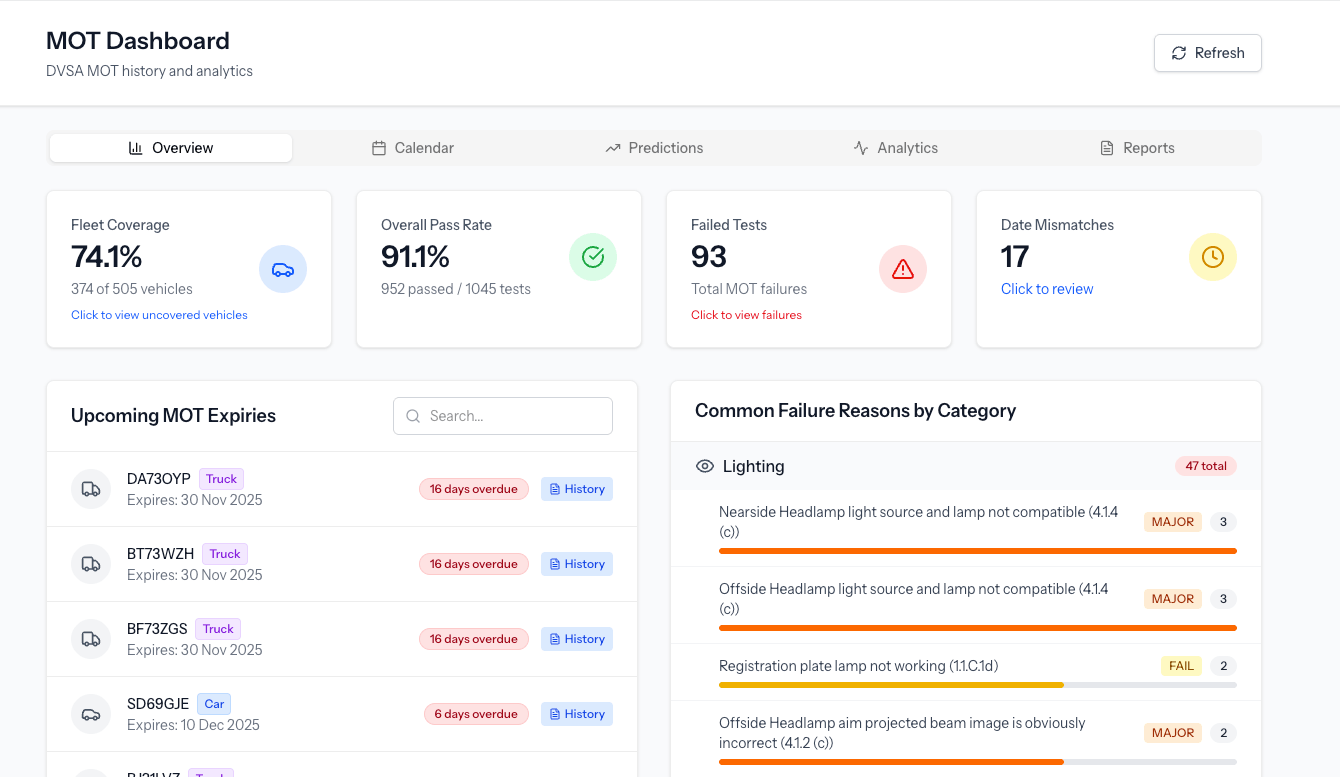Click Click to review under Date Mismatches
This screenshot has width=1340, height=777.
pos(1047,289)
